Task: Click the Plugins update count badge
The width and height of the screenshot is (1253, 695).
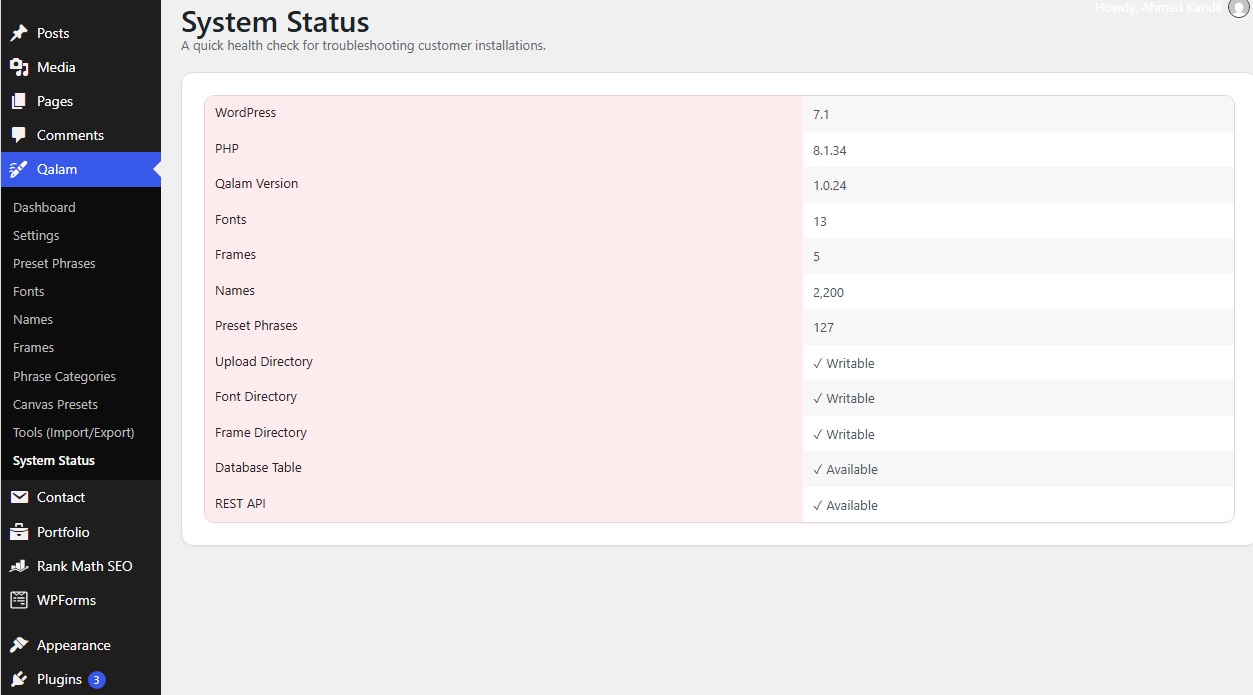Action: [x=97, y=680]
